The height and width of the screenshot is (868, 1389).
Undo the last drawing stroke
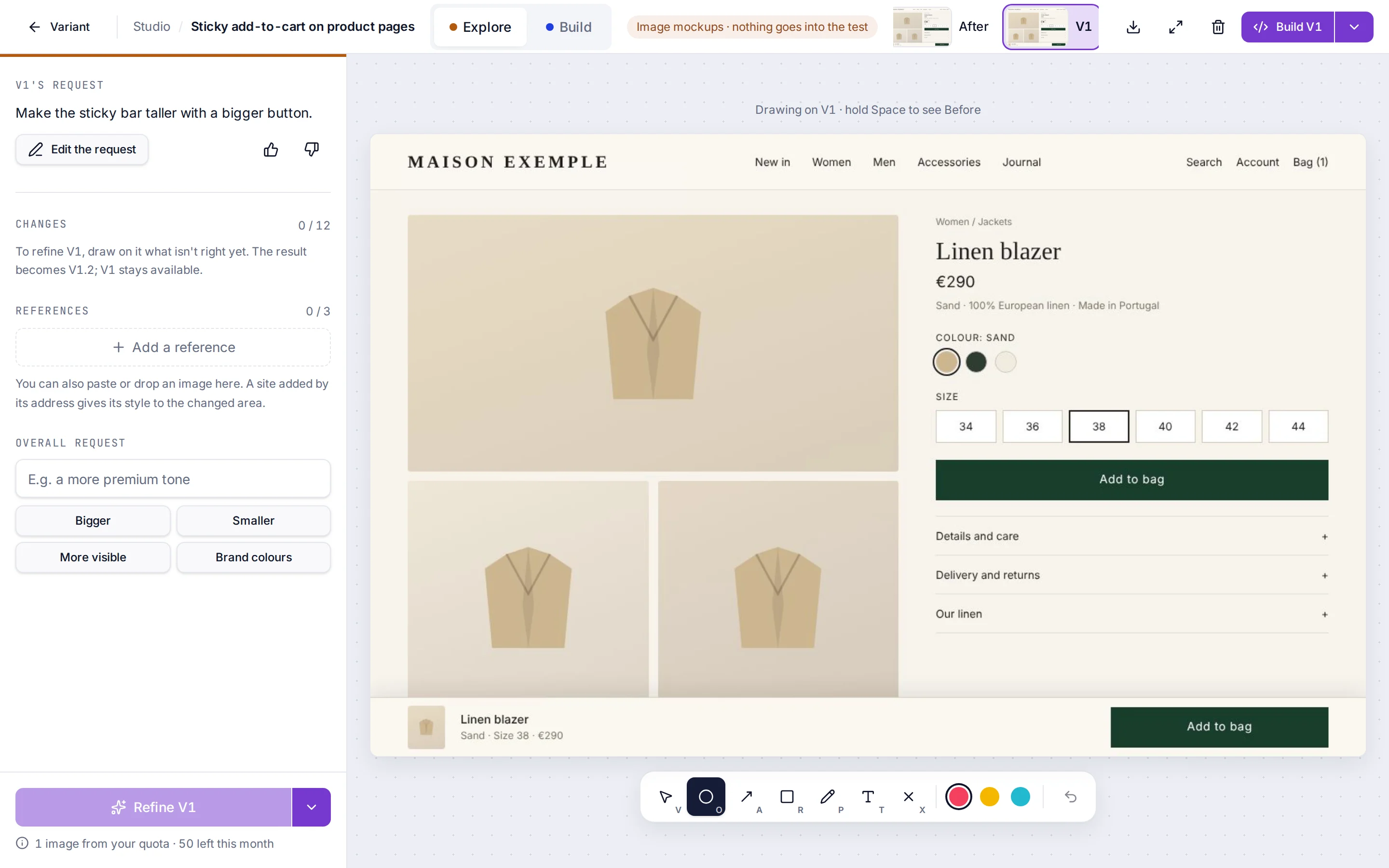[1071, 797]
